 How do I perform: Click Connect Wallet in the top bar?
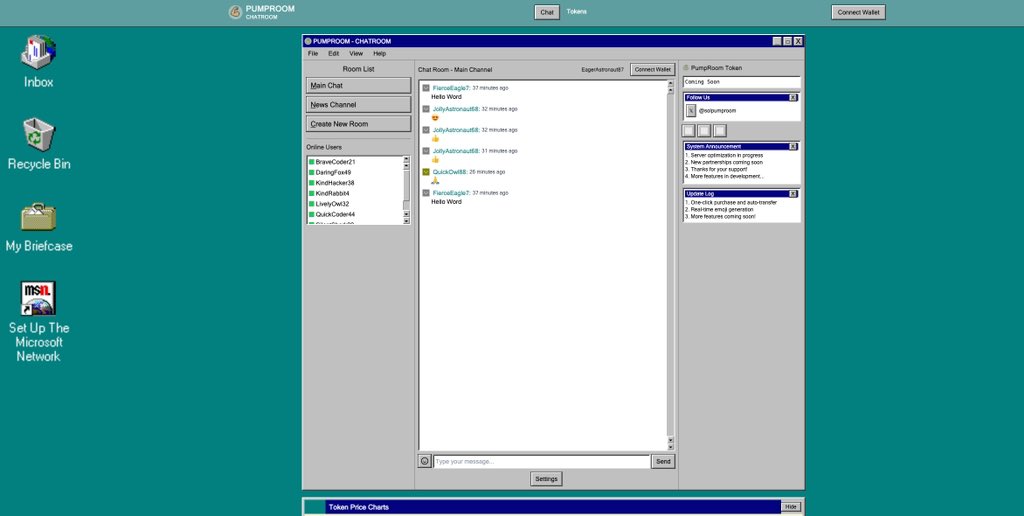pos(858,12)
